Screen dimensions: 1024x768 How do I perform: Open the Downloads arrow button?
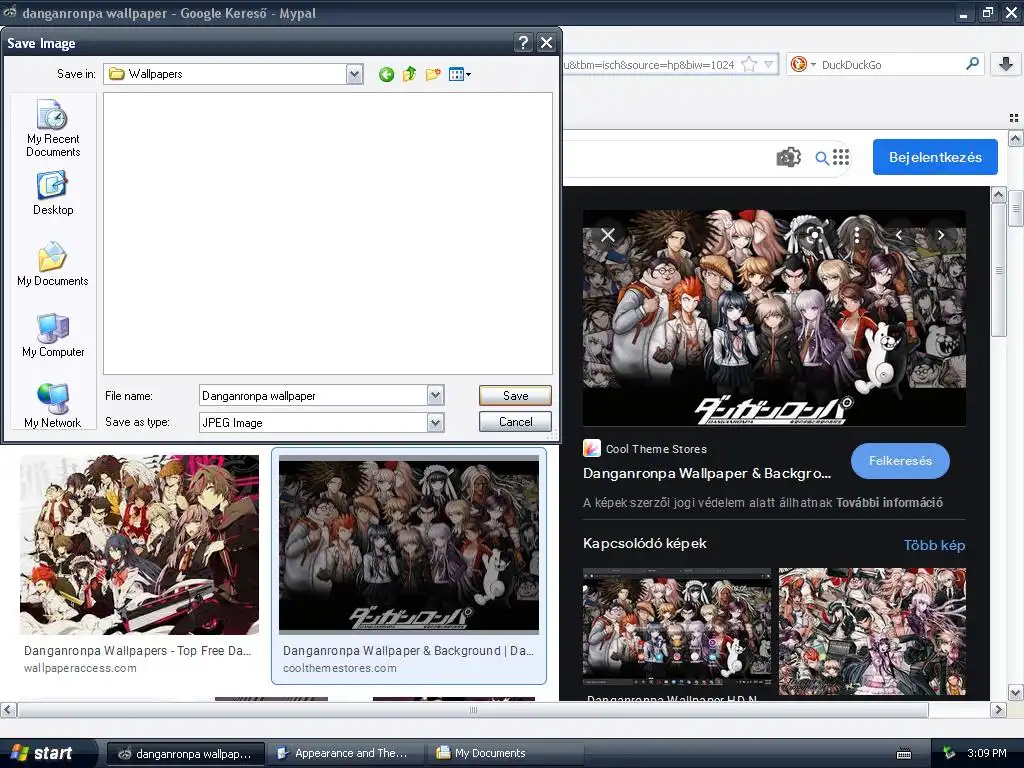point(1006,63)
